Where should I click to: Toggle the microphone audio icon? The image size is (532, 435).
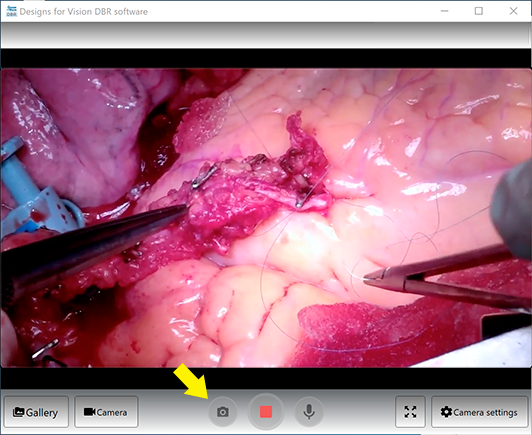[x=309, y=412]
